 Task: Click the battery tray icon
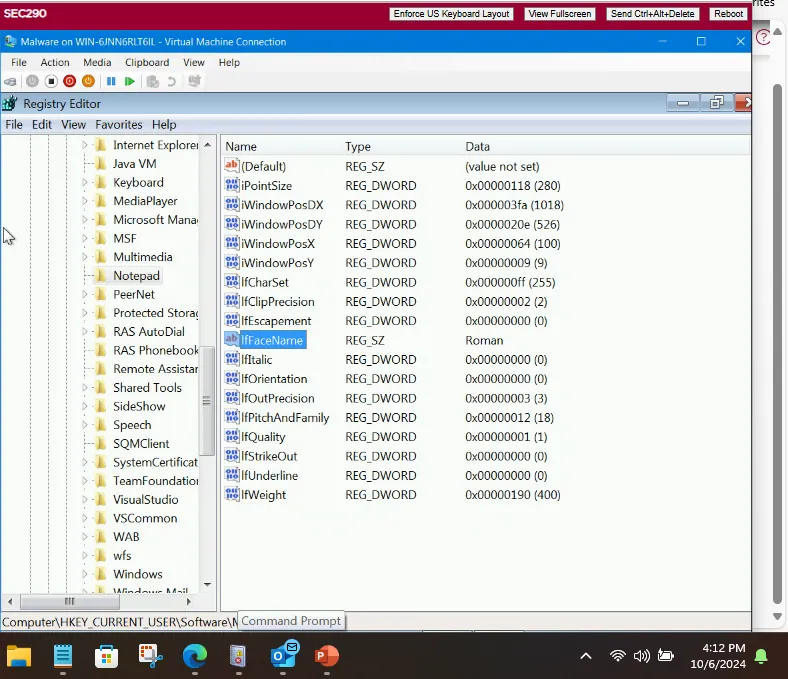click(666, 656)
